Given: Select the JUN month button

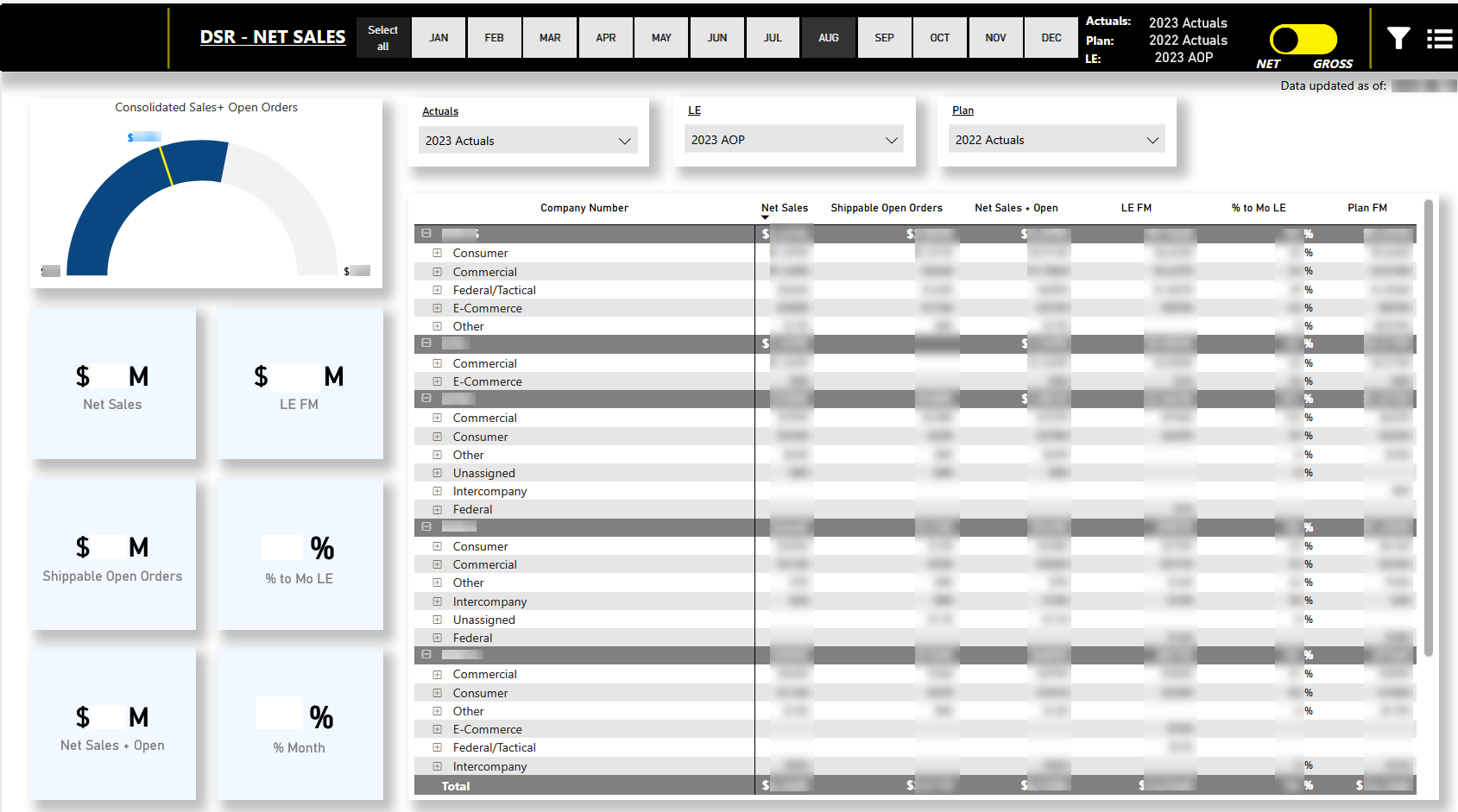Looking at the screenshot, I should coord(717,38).
